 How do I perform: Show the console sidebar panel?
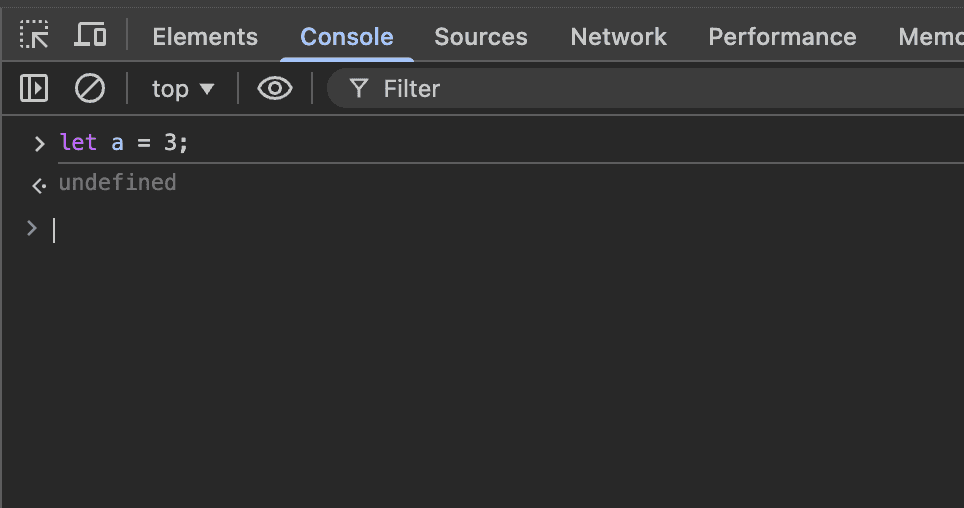35,89
